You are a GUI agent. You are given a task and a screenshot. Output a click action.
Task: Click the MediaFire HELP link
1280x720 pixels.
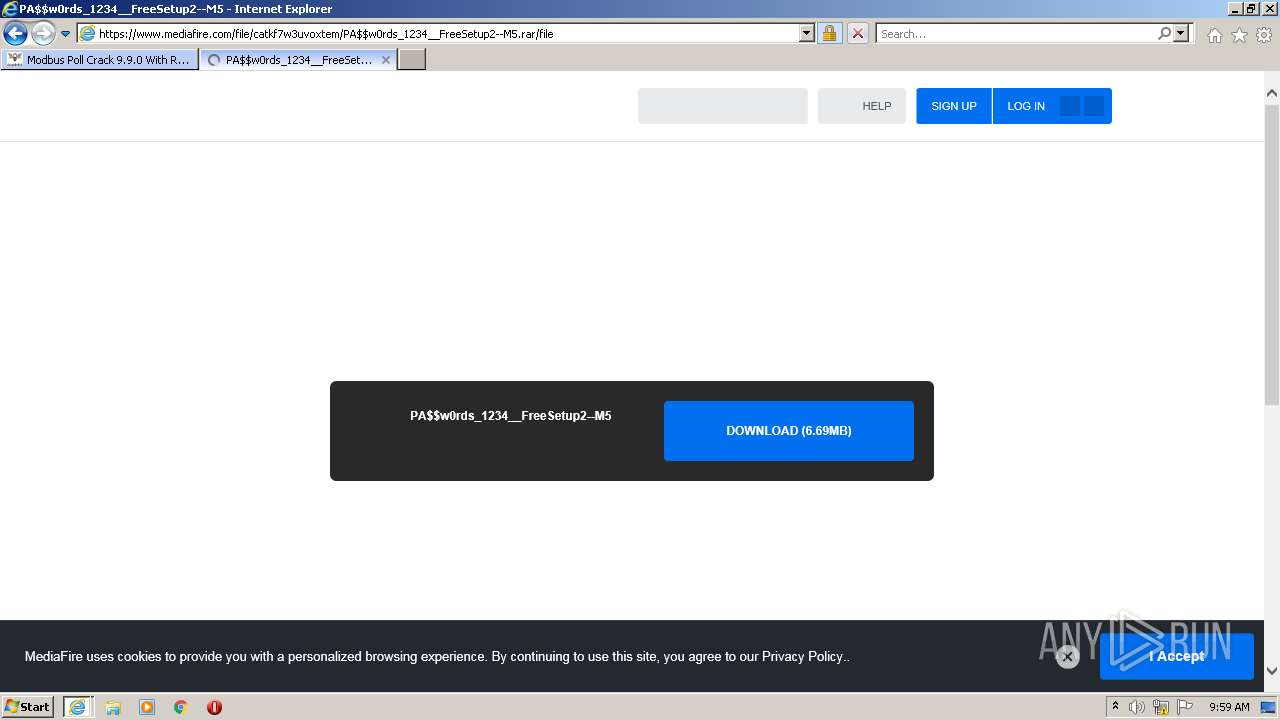(876, 106)
